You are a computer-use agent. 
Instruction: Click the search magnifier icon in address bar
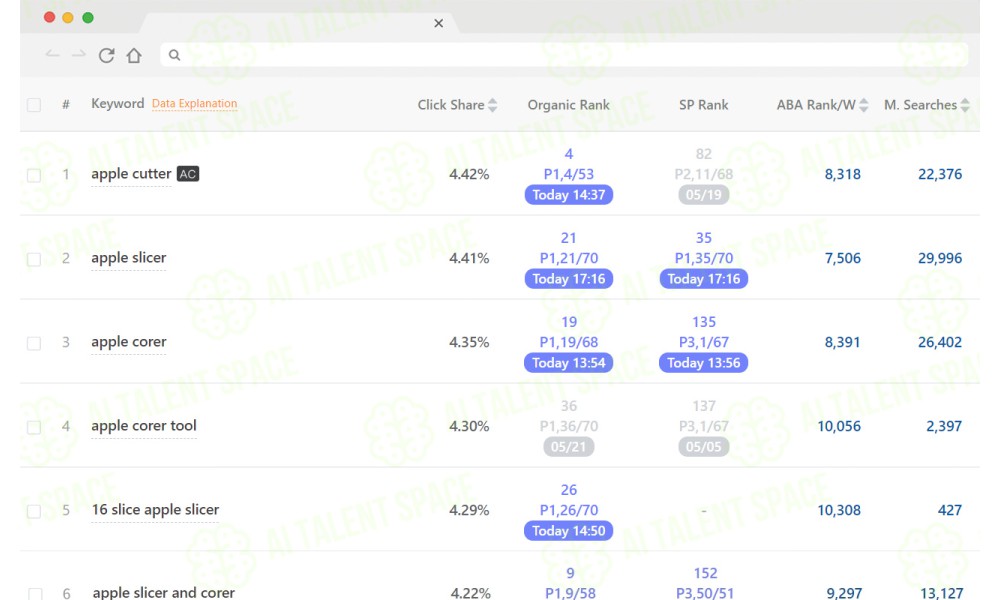174,55
